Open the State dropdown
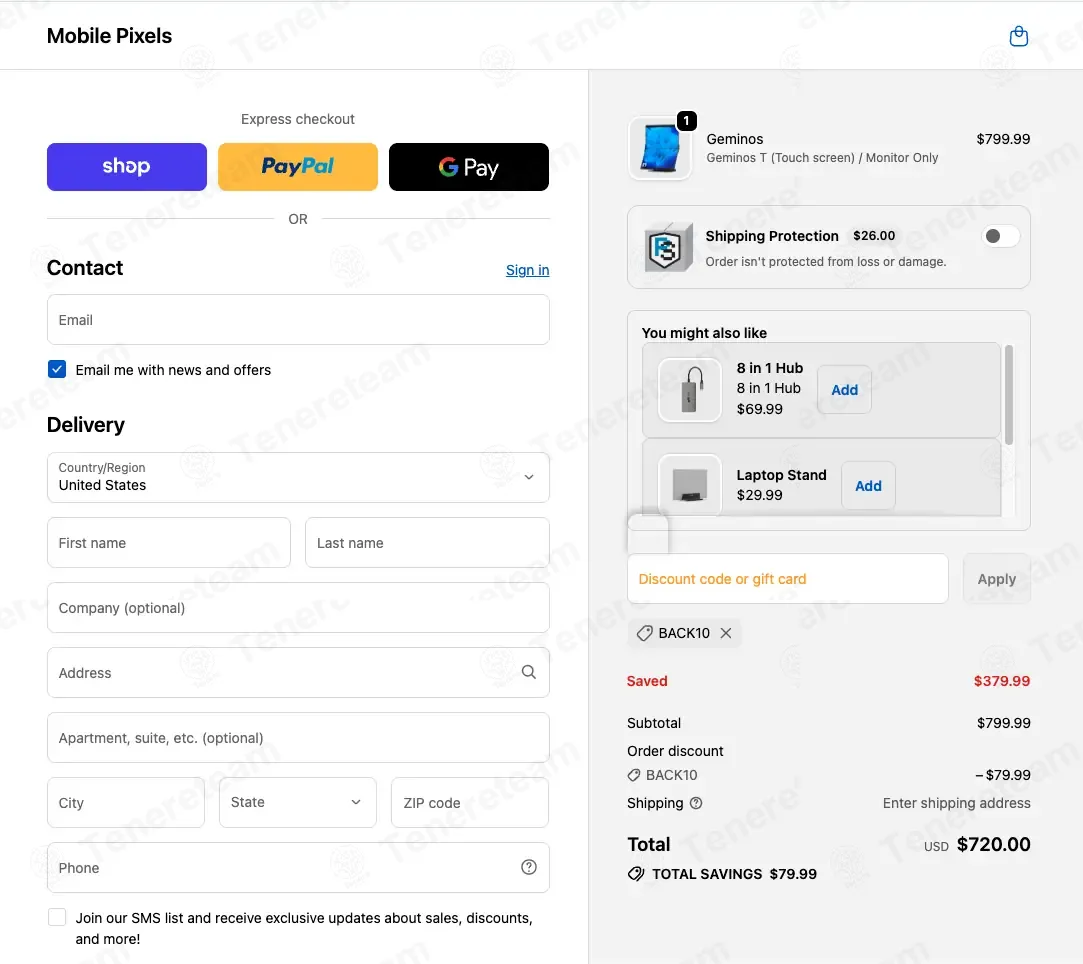 coord(298,802)
